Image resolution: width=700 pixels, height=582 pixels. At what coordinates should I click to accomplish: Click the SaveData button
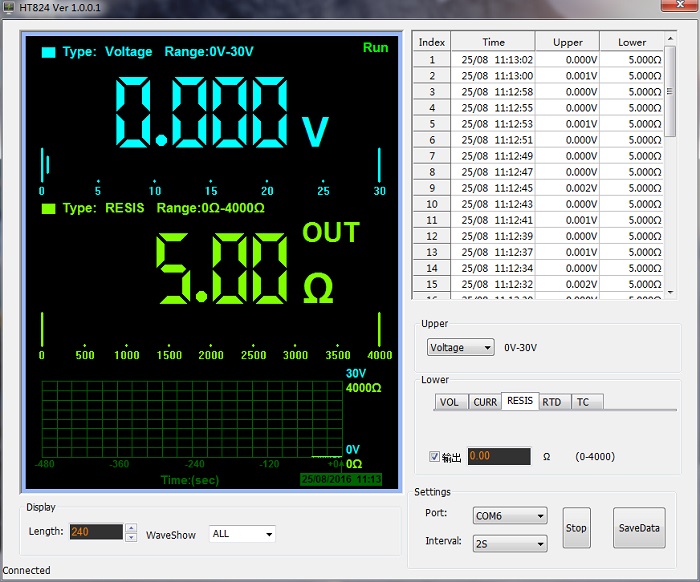(x=639, y=528)
